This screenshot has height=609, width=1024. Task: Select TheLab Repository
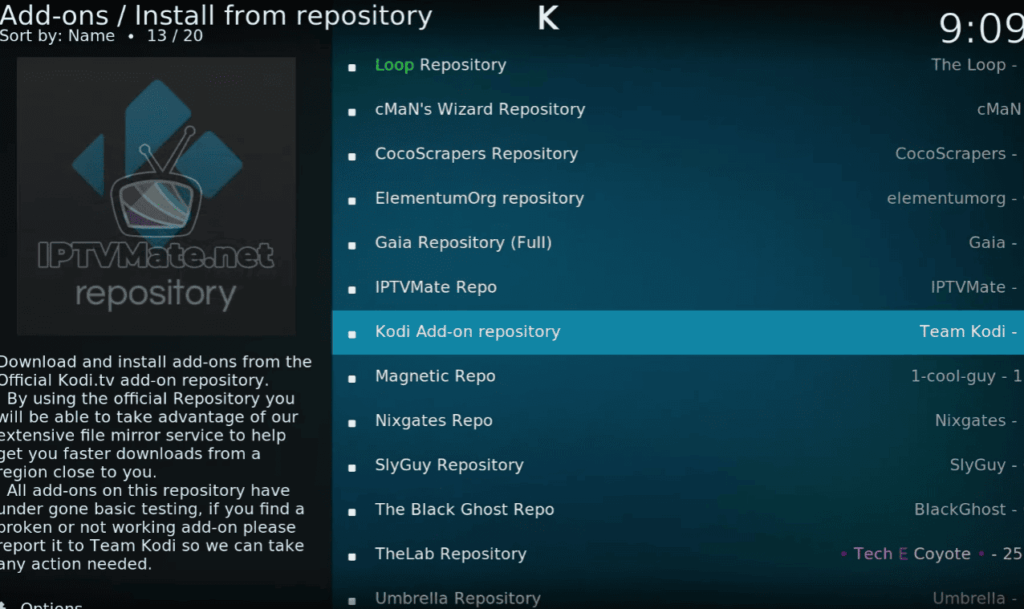[x=678, y=554]
